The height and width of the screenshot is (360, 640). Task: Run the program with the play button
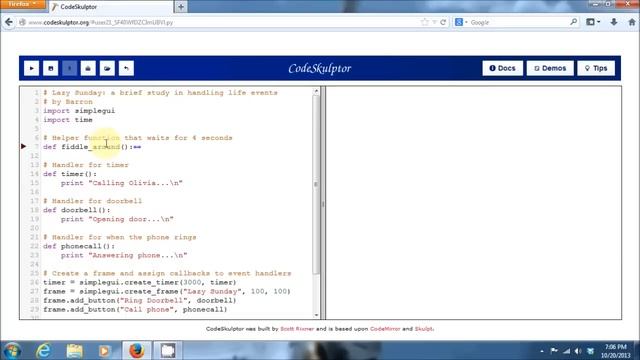pos(31,68)
